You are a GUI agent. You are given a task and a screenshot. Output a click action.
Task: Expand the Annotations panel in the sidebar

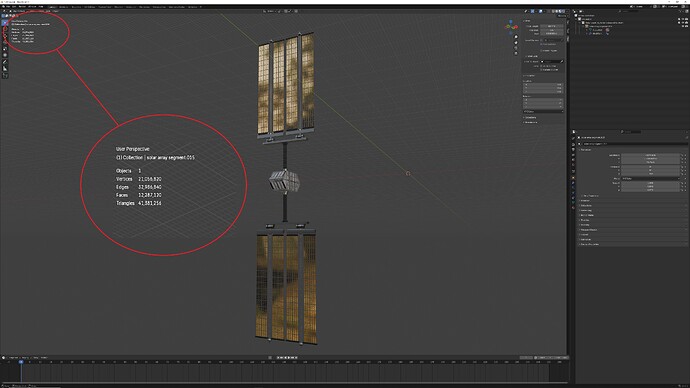pyautogui.click(x=530, y=122)
